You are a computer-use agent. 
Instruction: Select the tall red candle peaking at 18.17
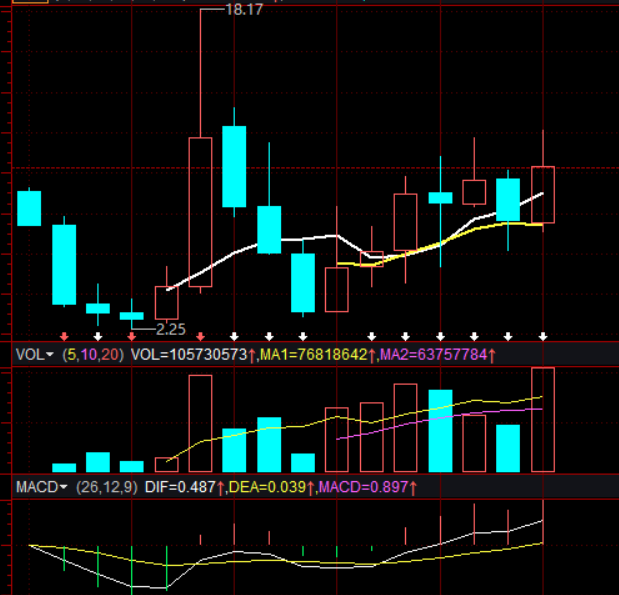201,212
